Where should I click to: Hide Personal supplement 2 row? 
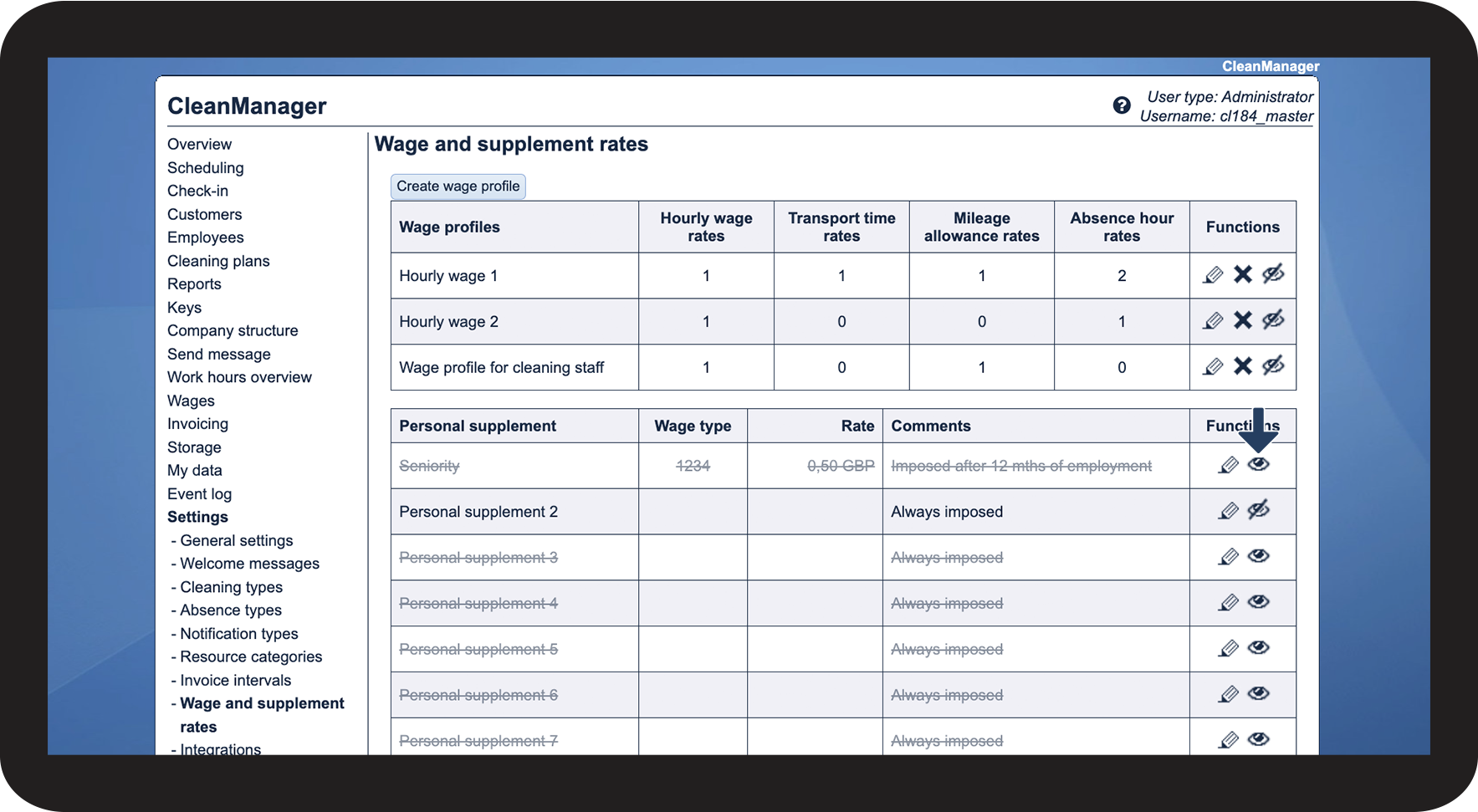1258,510
